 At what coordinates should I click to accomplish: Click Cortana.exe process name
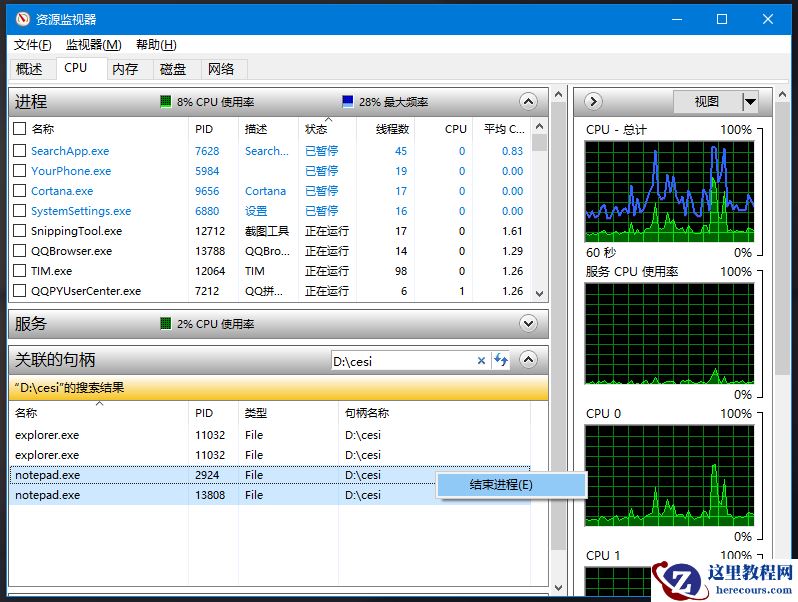tap(62, 191)
